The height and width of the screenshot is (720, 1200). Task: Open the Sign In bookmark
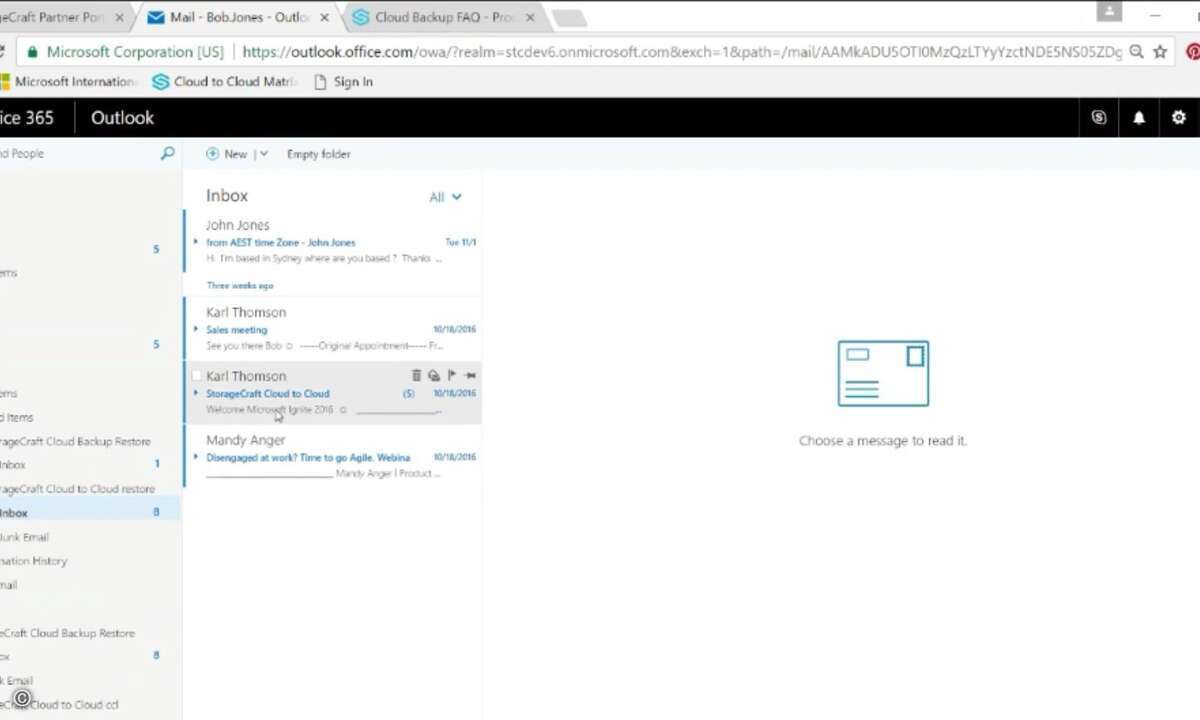click(343, 82)
